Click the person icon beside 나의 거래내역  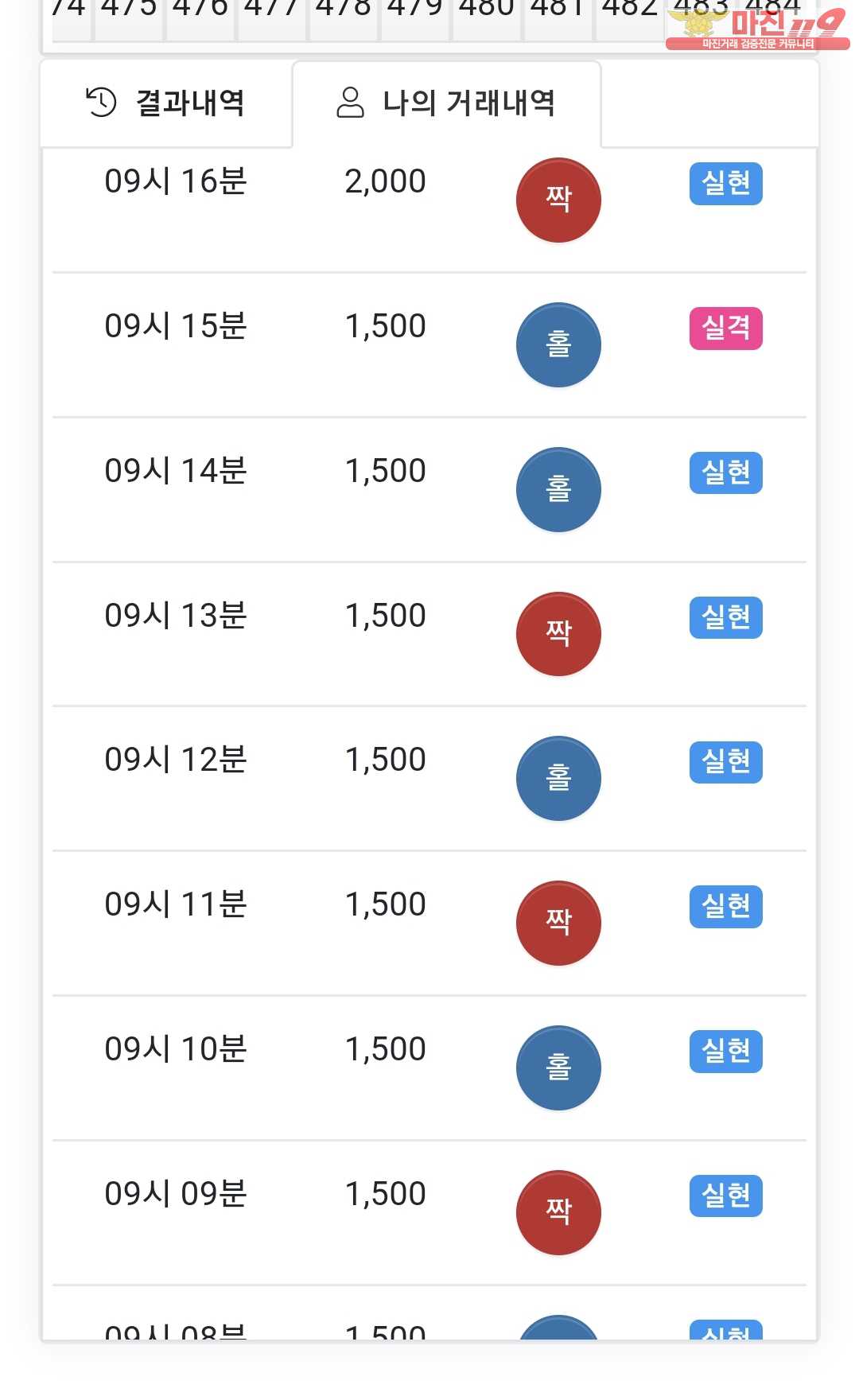coord(350,103)
